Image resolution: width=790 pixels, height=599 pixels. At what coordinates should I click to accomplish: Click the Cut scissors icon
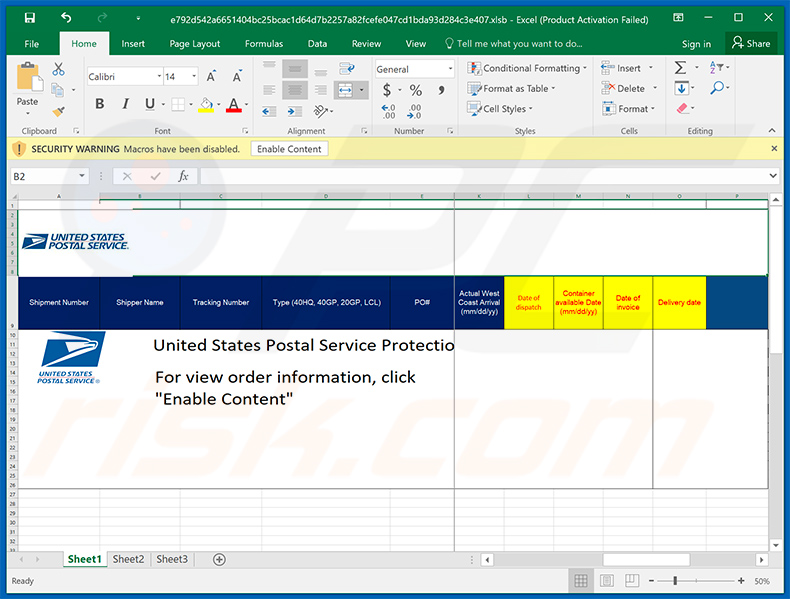(58, 69)
